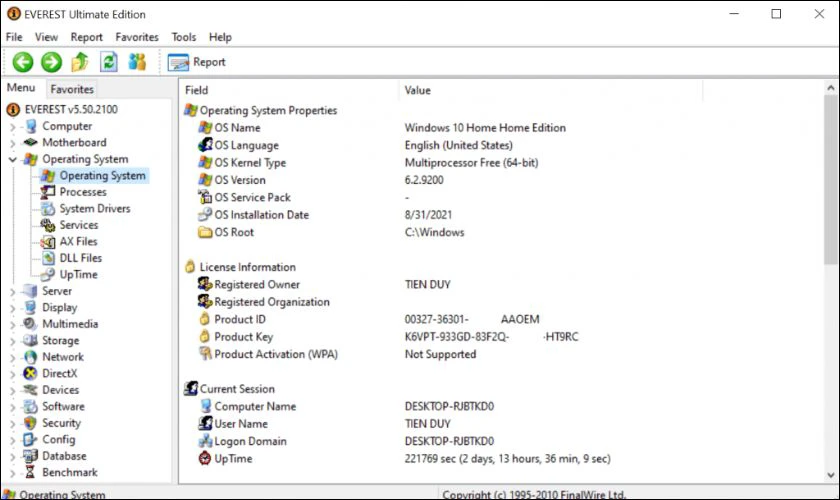The width and height of the screenshot is (840, 500).
Task: Refresh the page with the refresh icon
Action: pyautogui.click(x=109, y=62)
